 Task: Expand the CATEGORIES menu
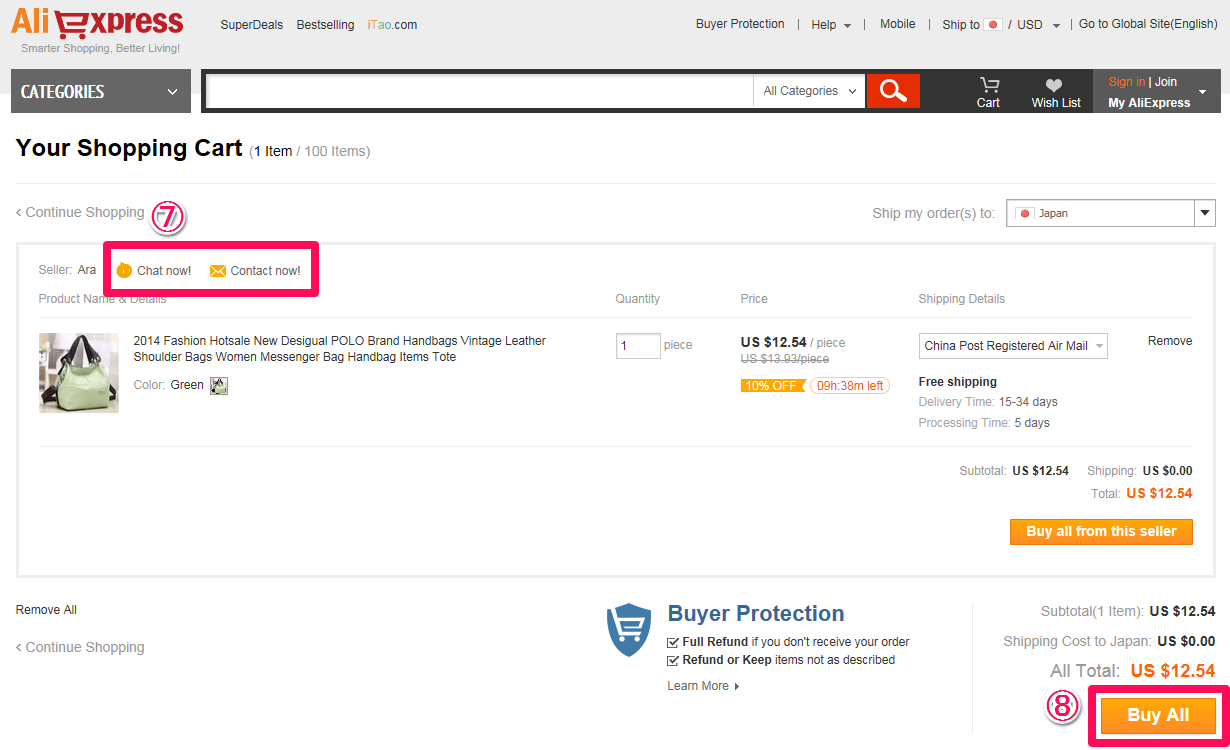click(101, 91)
